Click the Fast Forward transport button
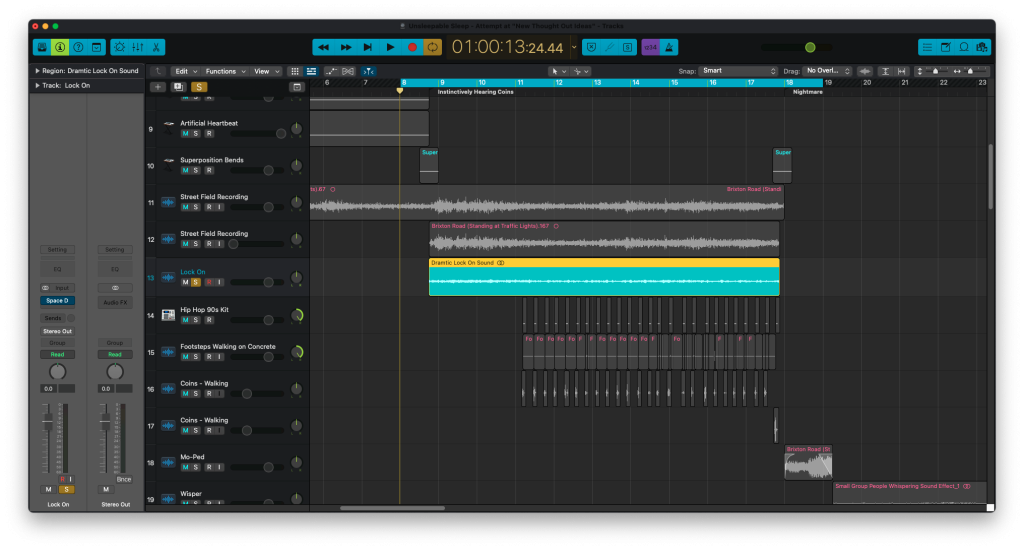 click(346, 47)
